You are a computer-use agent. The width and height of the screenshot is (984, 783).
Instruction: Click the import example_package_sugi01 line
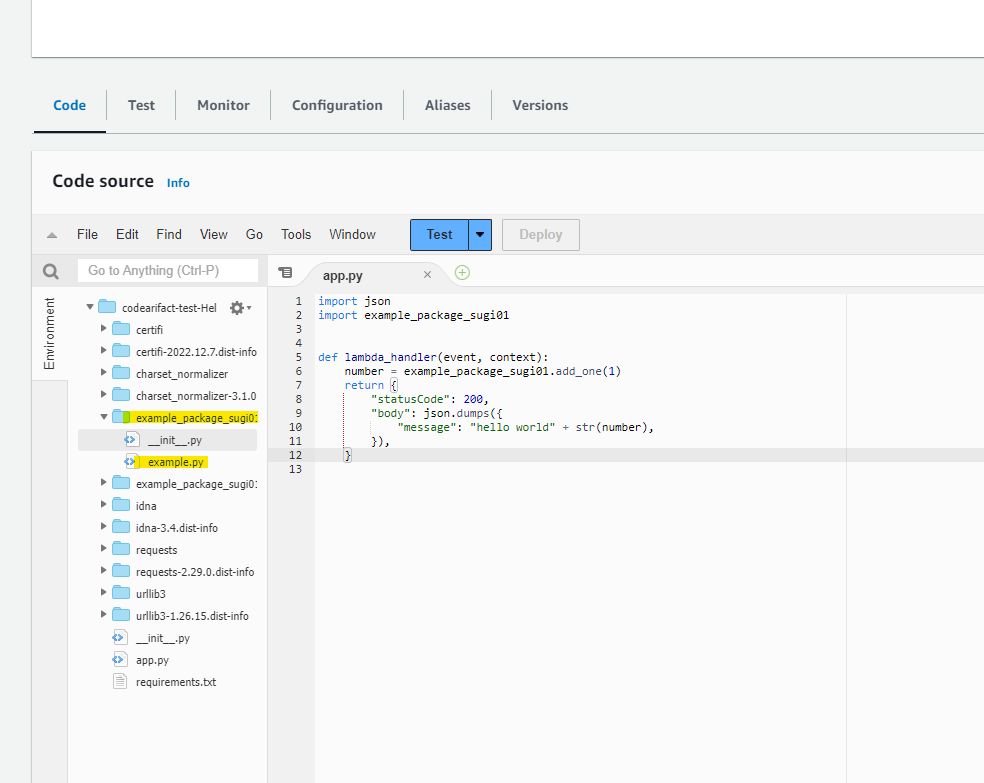click(x=414, y=315)
